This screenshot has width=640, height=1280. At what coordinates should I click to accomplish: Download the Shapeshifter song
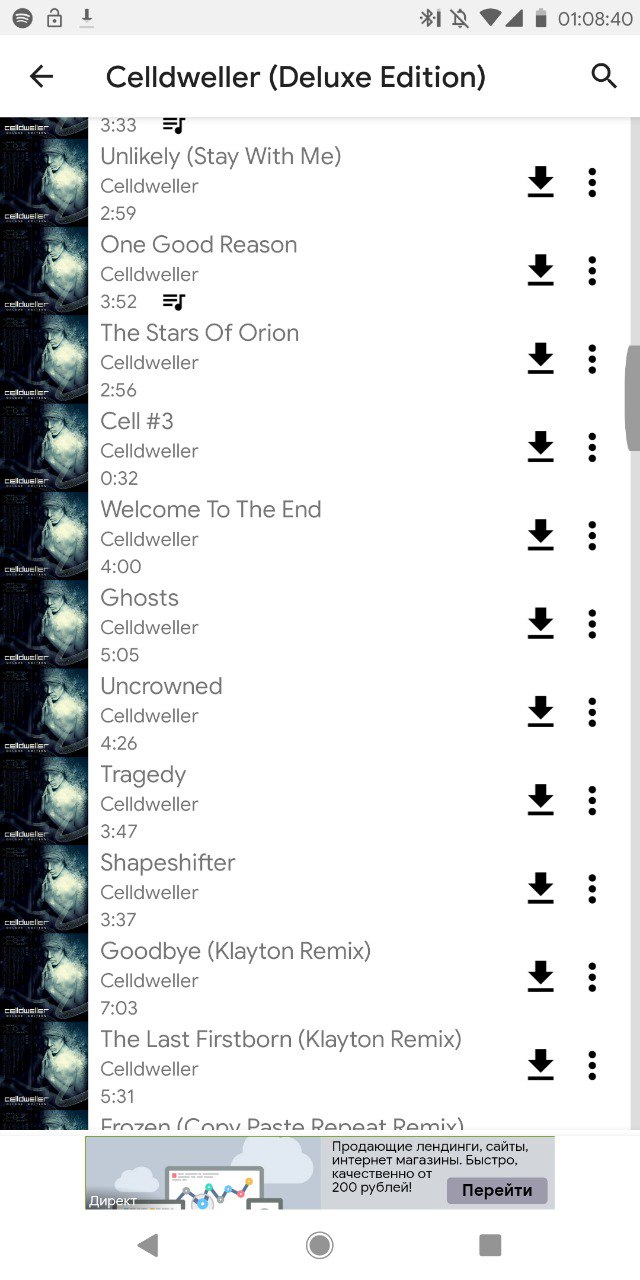[540, 888]
